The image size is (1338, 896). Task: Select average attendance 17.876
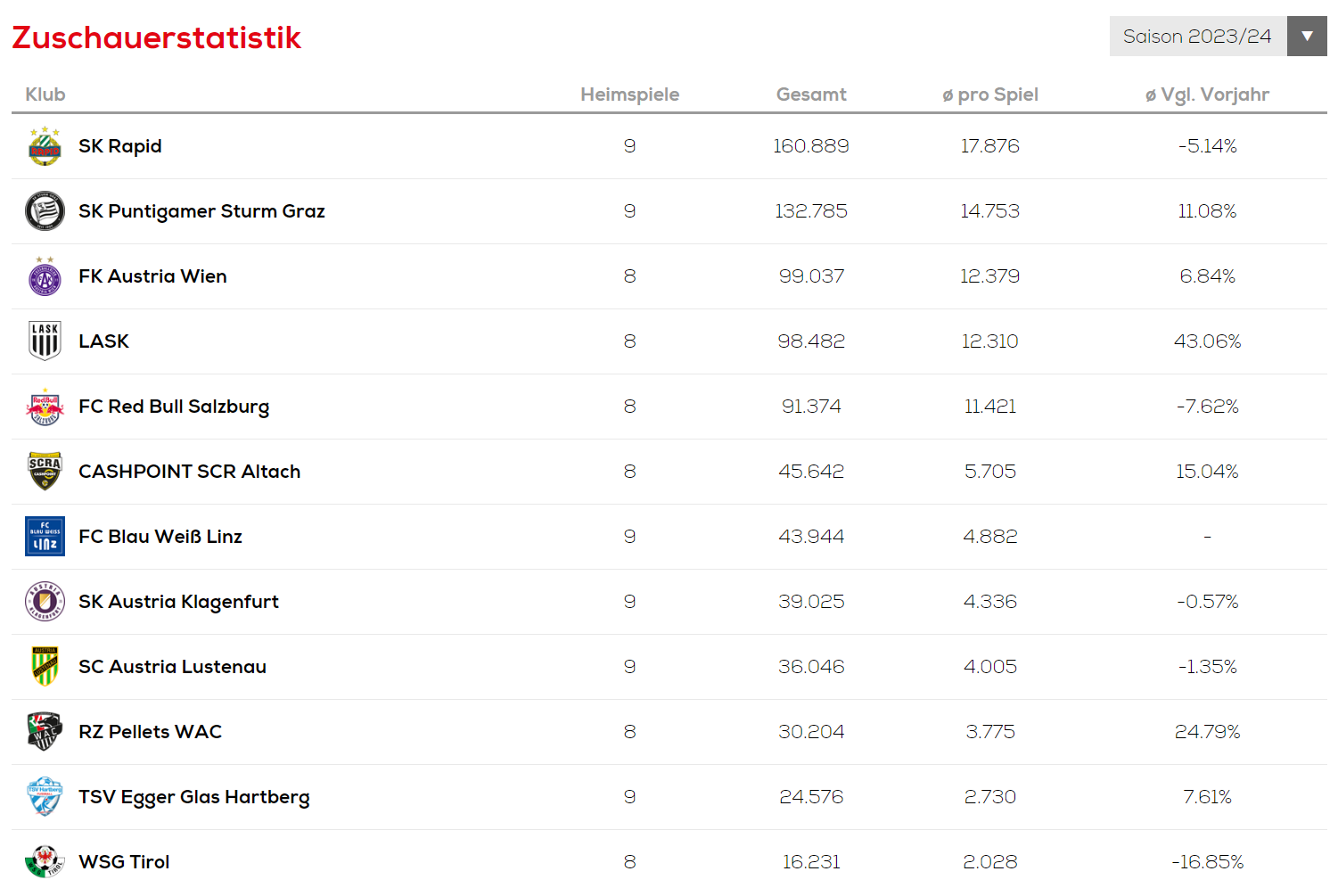tap(990, 146)
